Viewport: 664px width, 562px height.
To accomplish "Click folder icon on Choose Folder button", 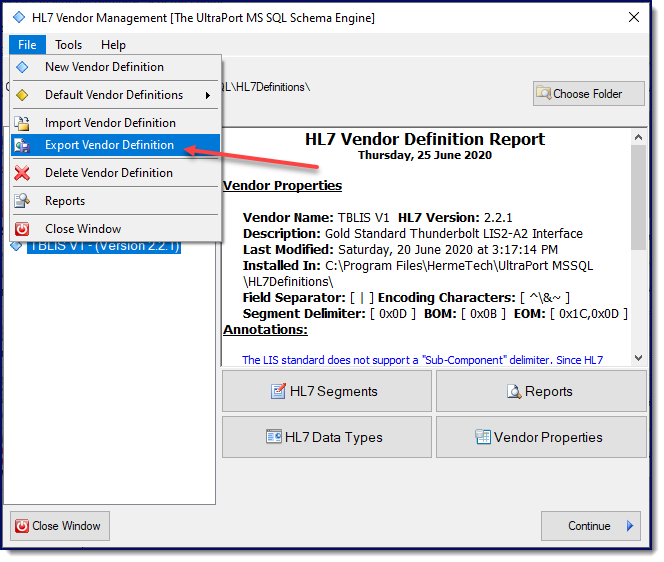I will pos(543,92).
